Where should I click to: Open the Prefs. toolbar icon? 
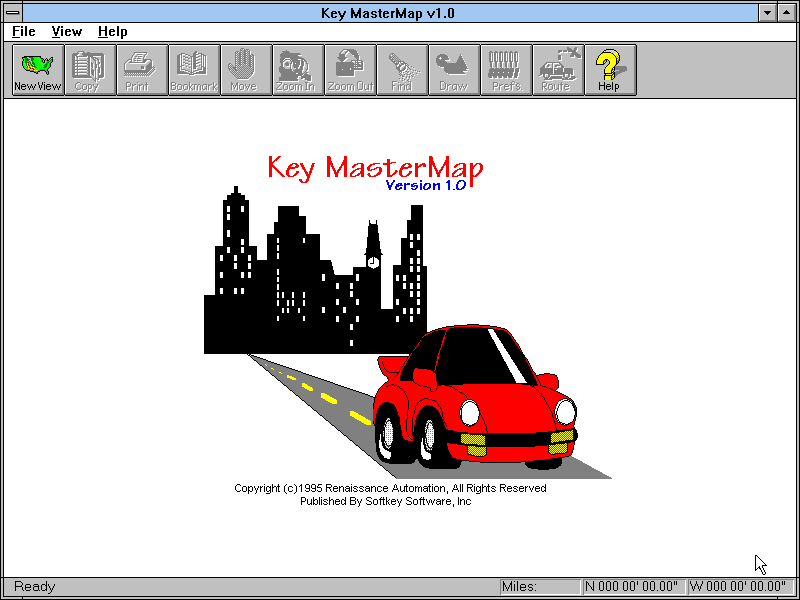[x=507, y=70]
